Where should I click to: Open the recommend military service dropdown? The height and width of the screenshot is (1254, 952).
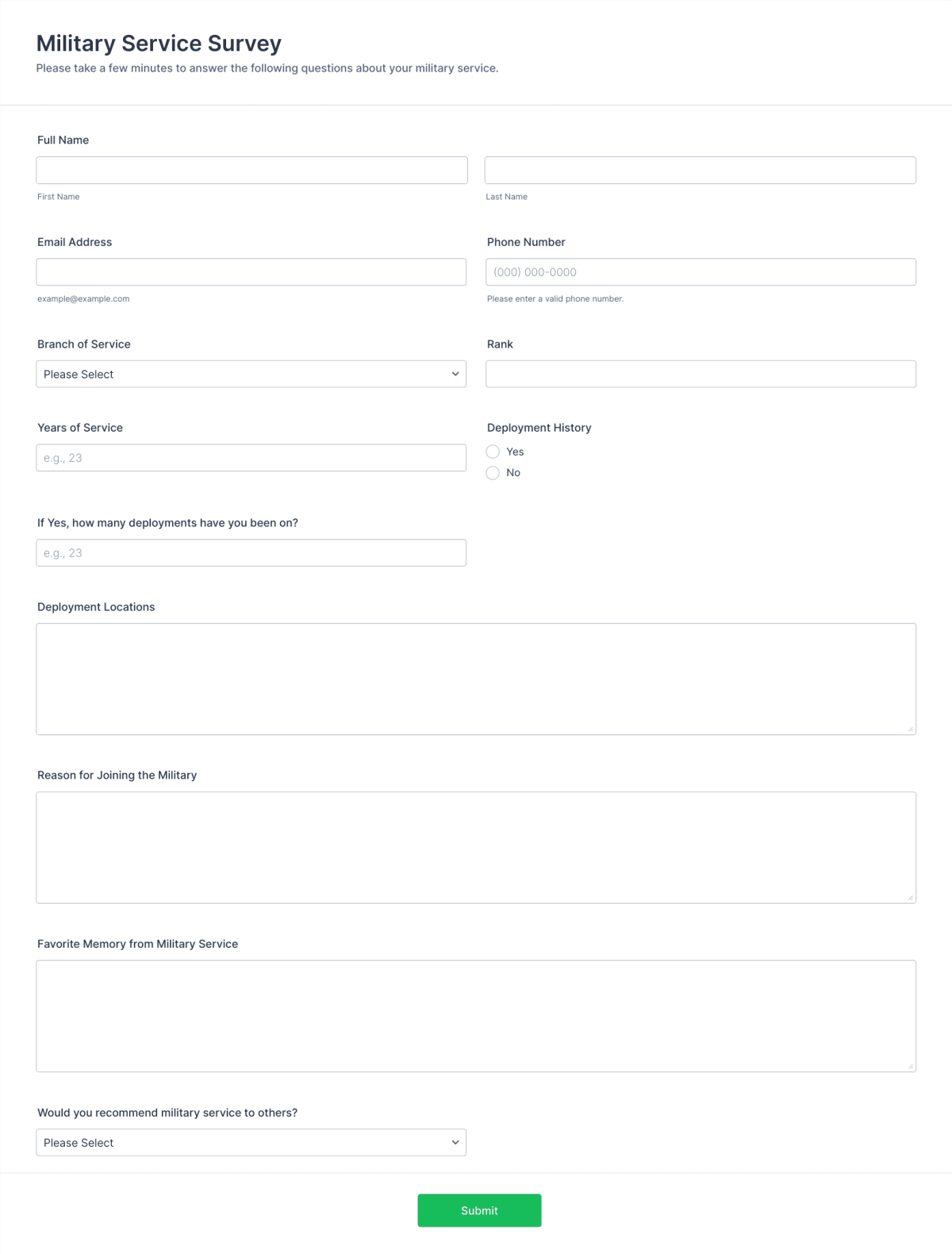click(x=251, y=1142)
